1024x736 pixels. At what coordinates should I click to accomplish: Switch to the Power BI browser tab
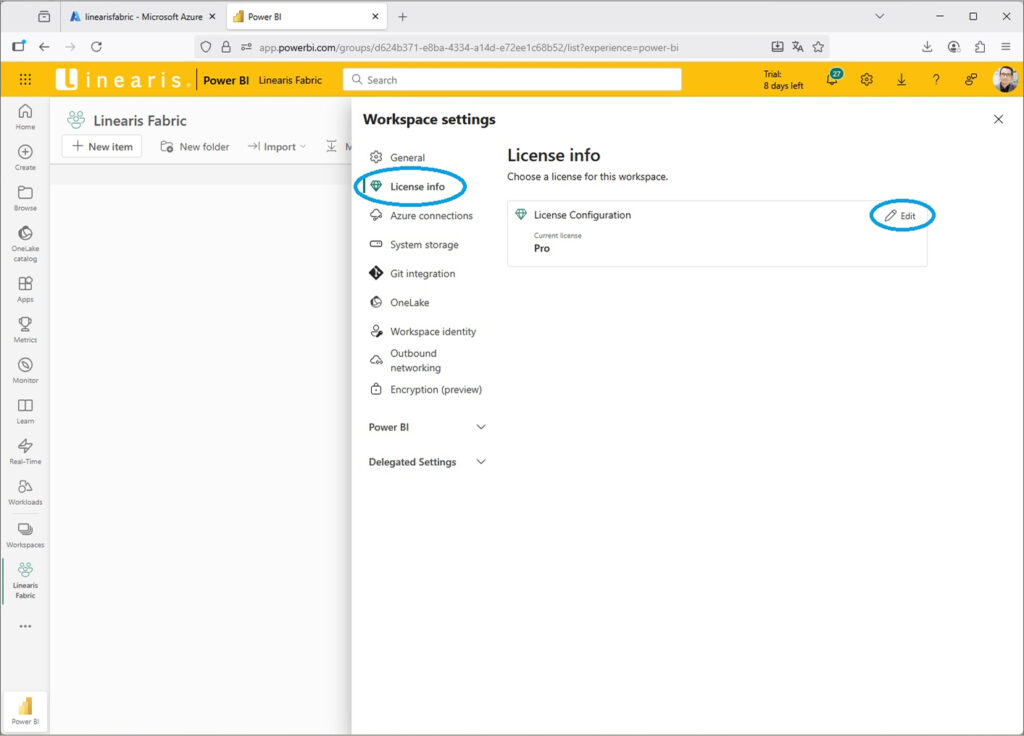[306, 16]
